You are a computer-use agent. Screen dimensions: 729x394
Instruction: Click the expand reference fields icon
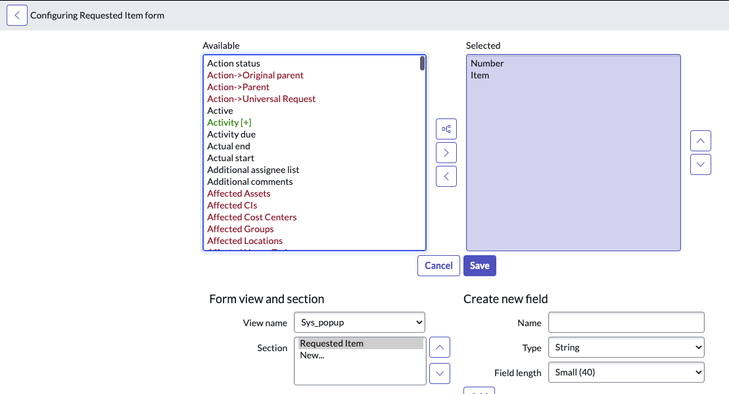[x=446, y=129]
